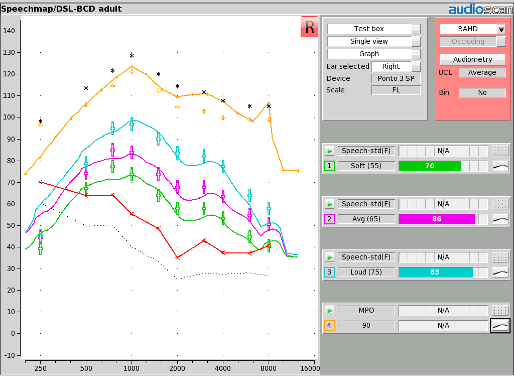Click the N/A field beside MPO
Screen dimensions: 514x377
[443, 311]
